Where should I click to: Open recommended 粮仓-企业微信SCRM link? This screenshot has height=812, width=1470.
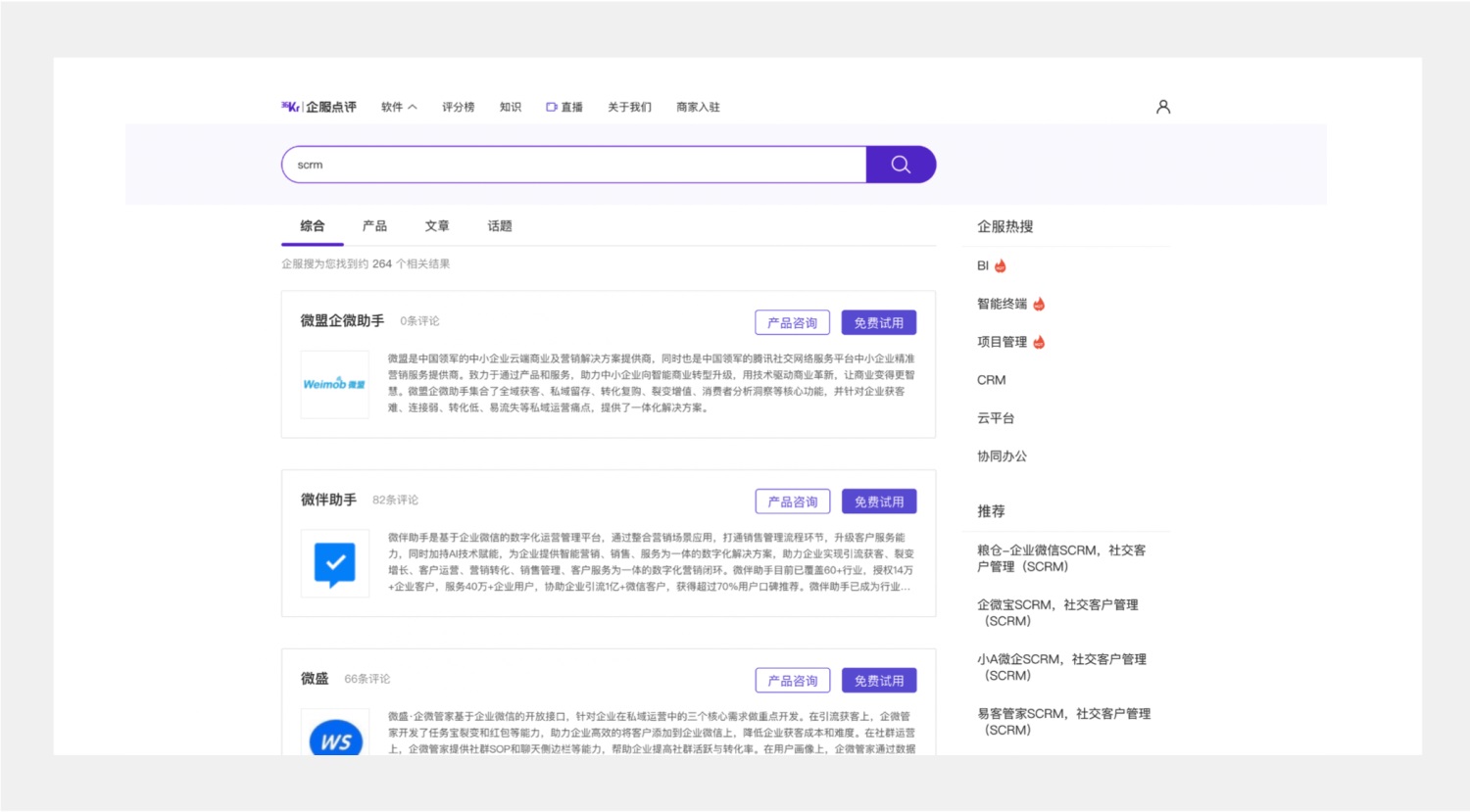pyautogui.click(x=1061, y=558)
